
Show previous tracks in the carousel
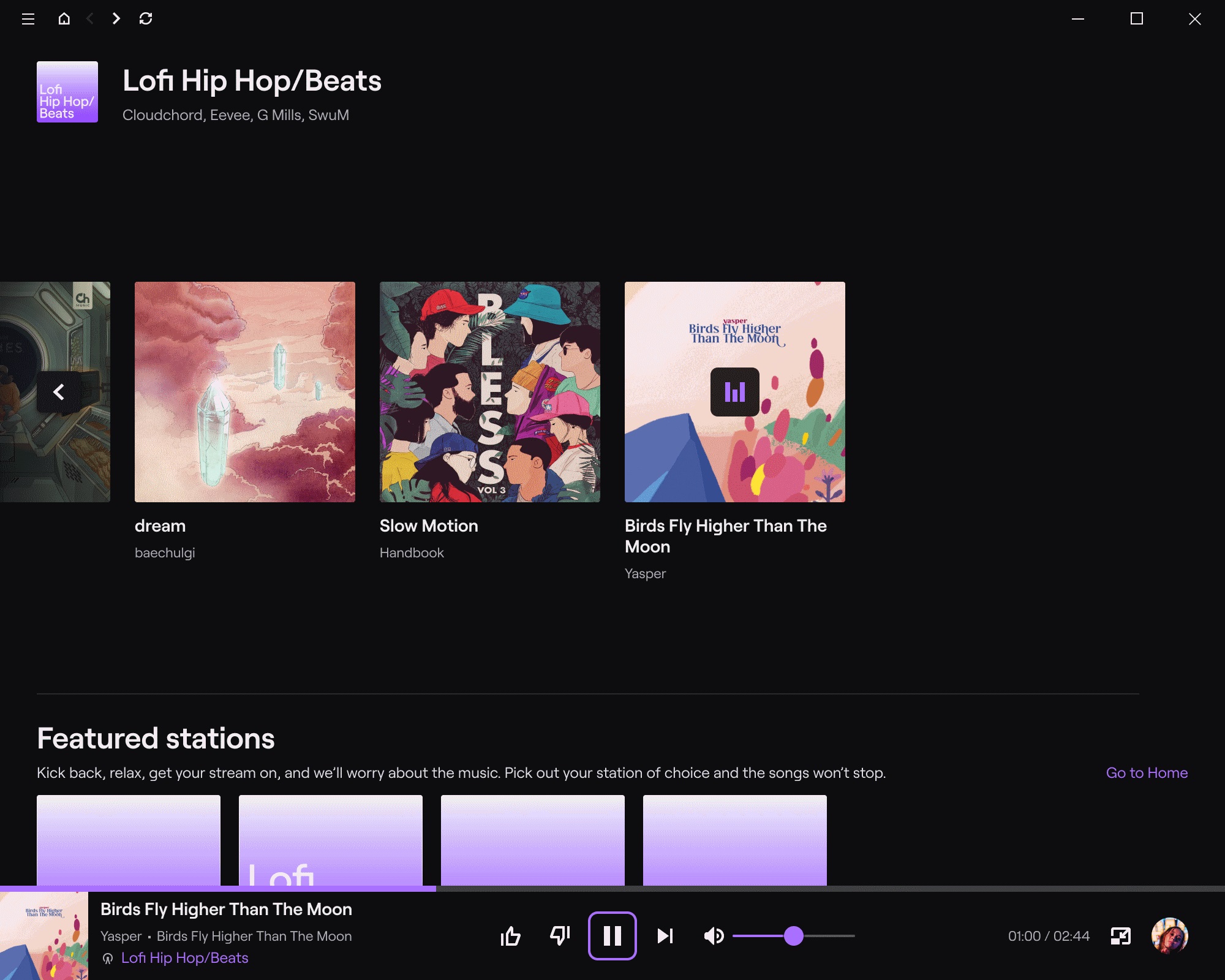(x=59, y=392)
